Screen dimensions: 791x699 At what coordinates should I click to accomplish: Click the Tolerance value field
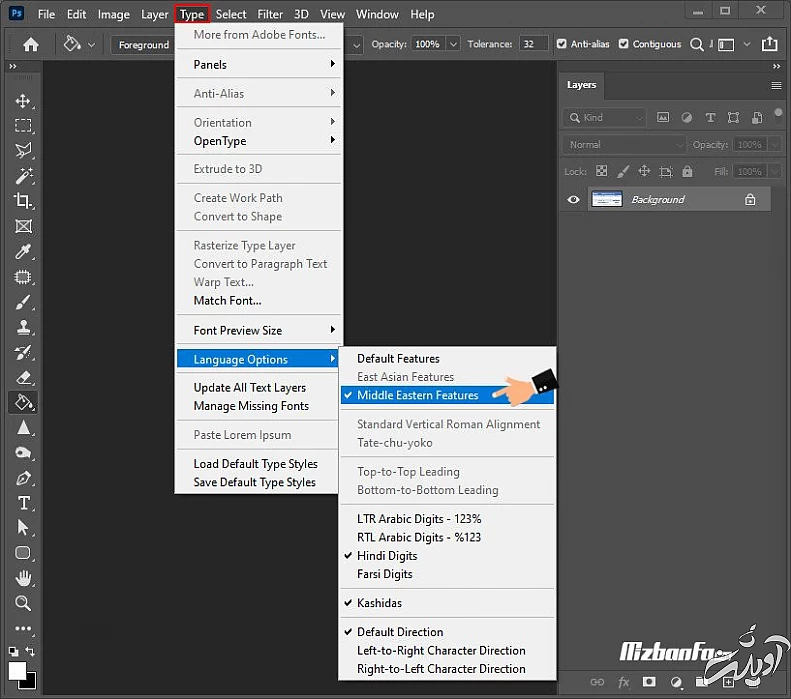point(534,44)
